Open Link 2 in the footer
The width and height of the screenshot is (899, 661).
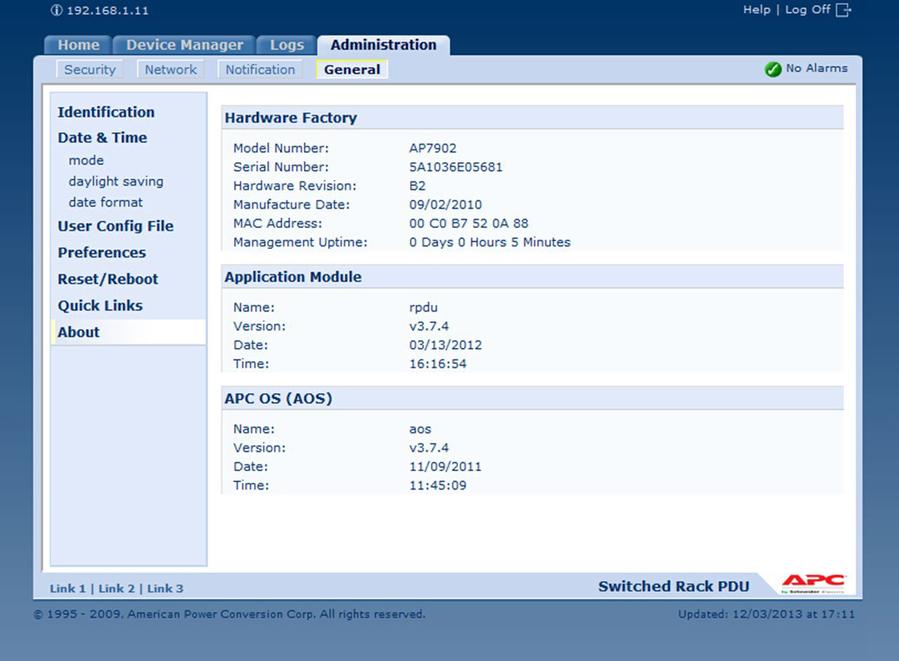[116, 589]
